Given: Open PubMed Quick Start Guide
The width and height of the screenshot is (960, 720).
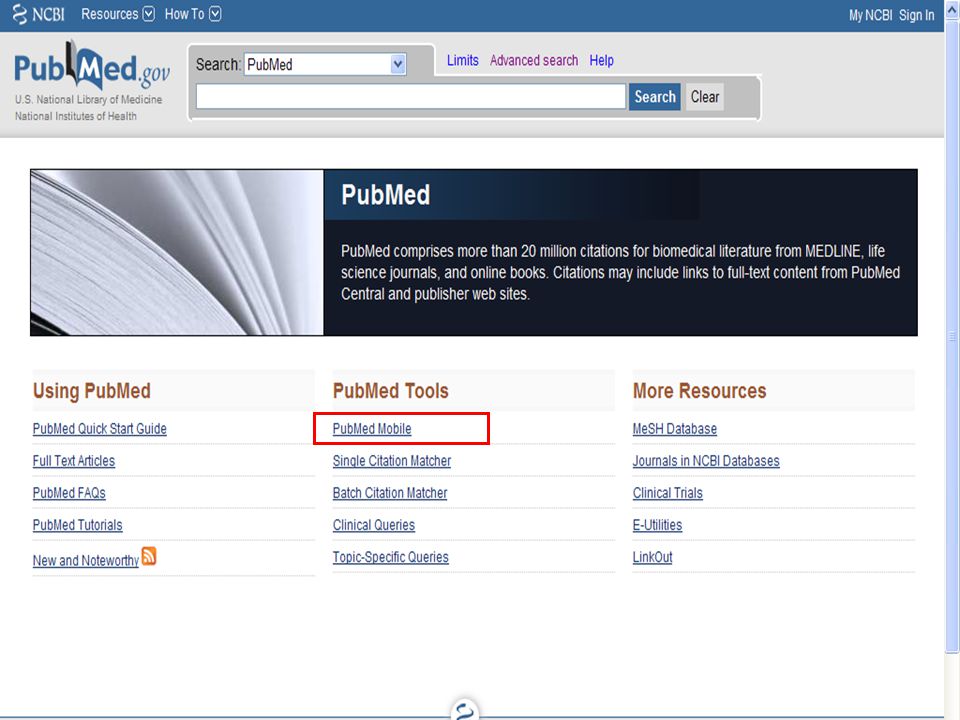Looking at the screenshot, I should [99, 429].
